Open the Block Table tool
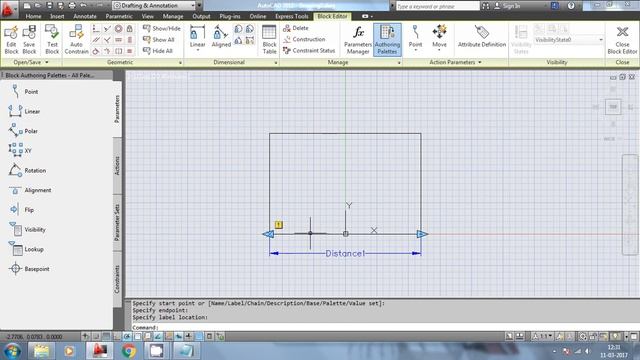This screenshot has width=640, height=360. coord(269,39)
